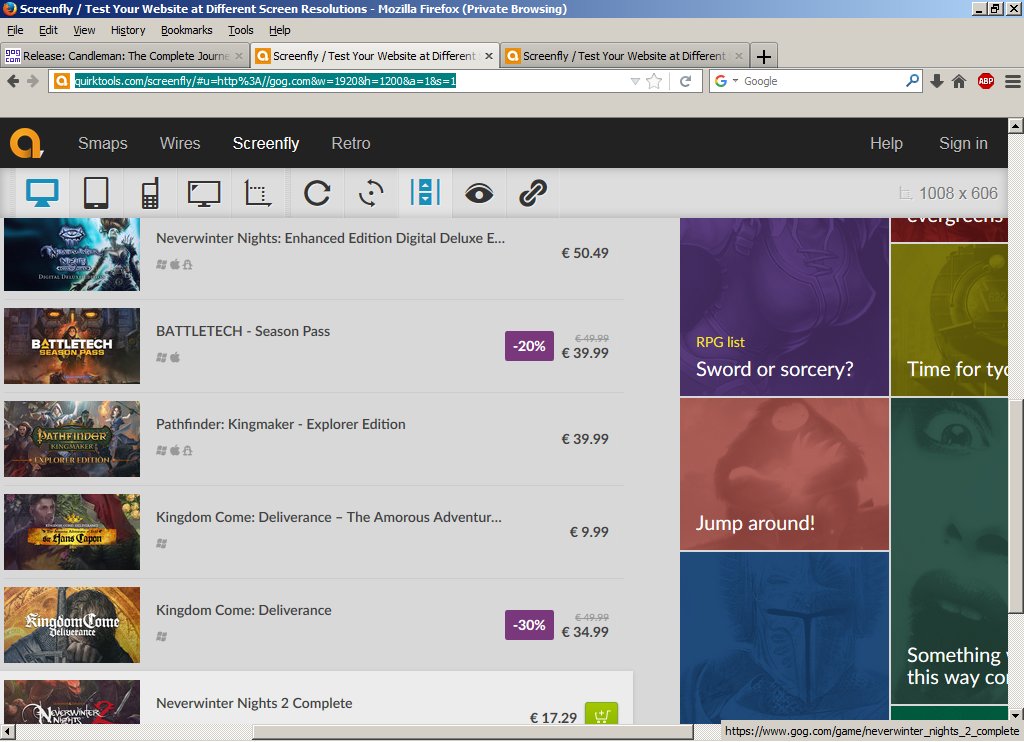Click the € 50.49 price
1024x742 pixels.
coord(585,253)
